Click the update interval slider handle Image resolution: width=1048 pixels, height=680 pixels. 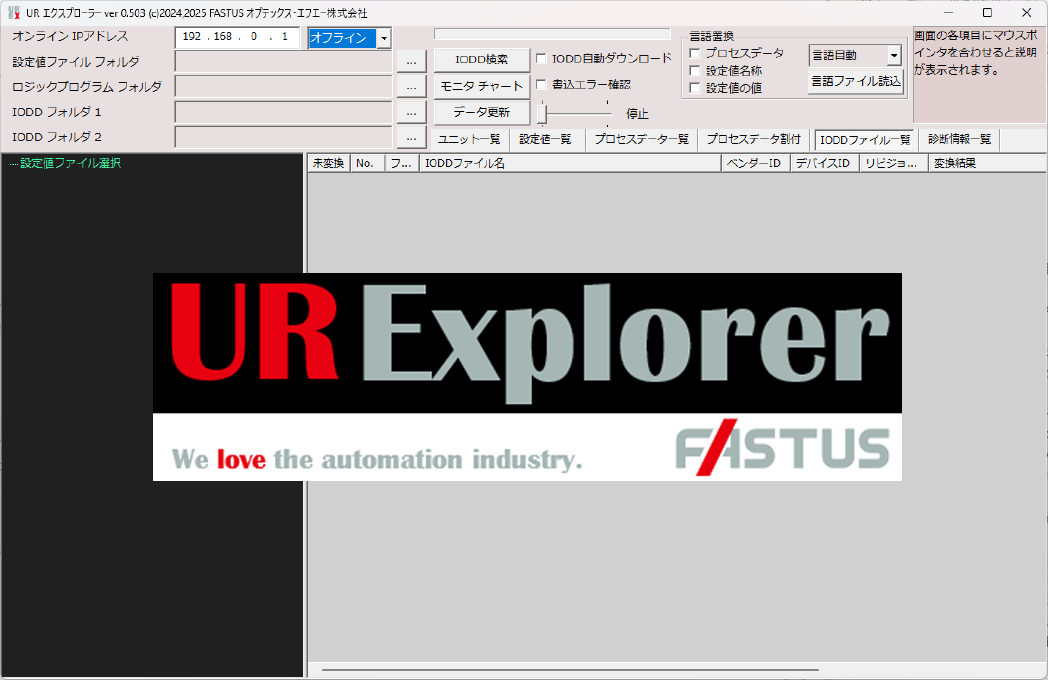point(542,113)
